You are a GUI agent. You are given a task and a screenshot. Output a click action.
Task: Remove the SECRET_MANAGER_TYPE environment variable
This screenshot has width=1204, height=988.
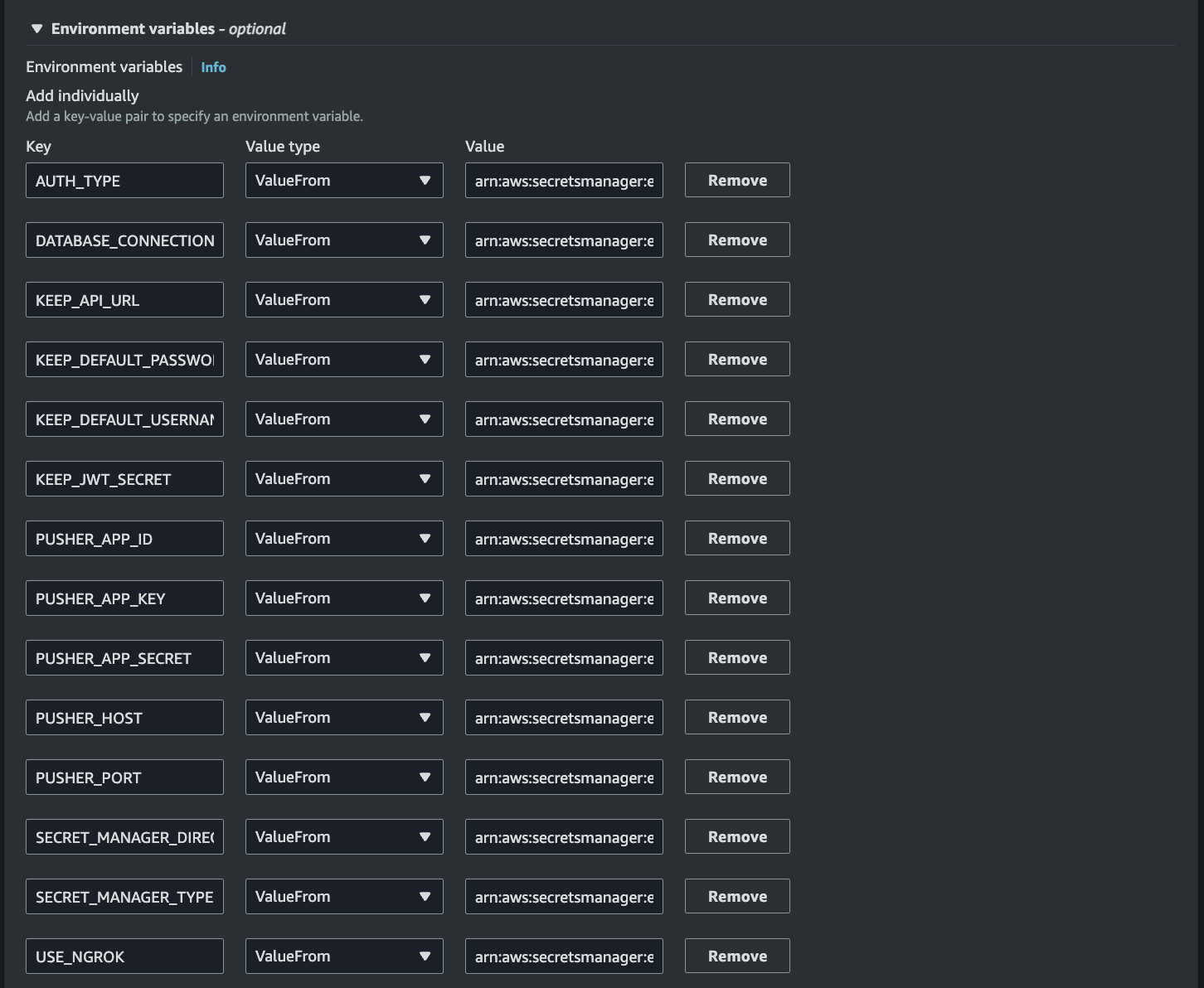click(x=736, y=896)
